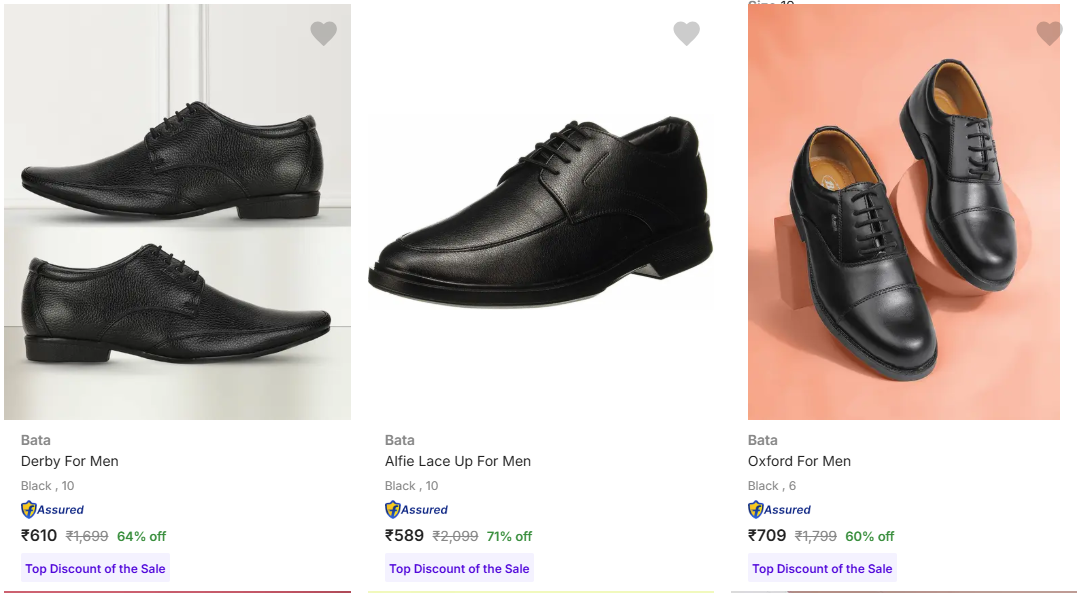Click the ₹589 price of Alfie shoe
The image size is (1091, 593).
pyautogui.click(x=405, y=536)
